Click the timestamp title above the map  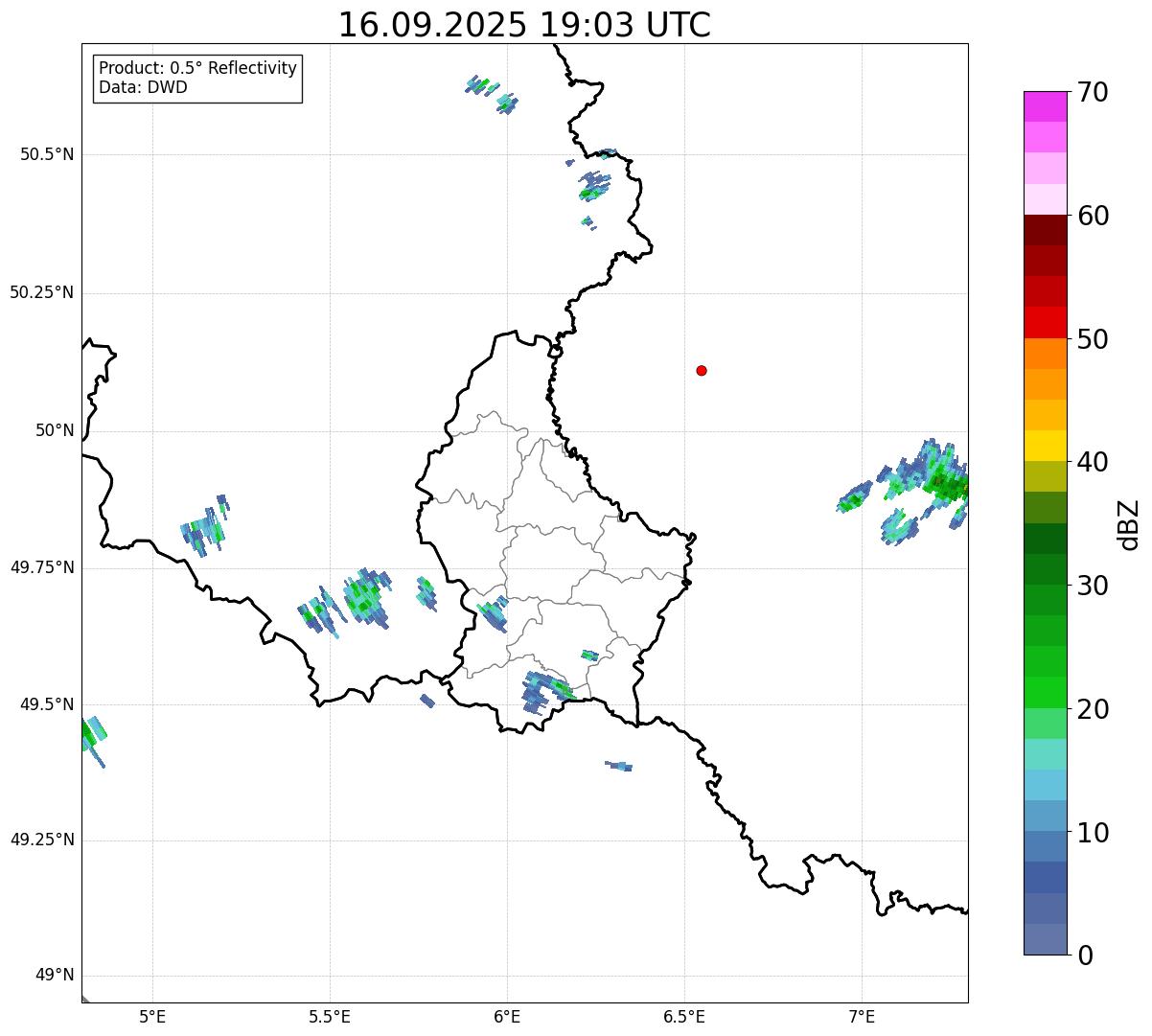524,25
